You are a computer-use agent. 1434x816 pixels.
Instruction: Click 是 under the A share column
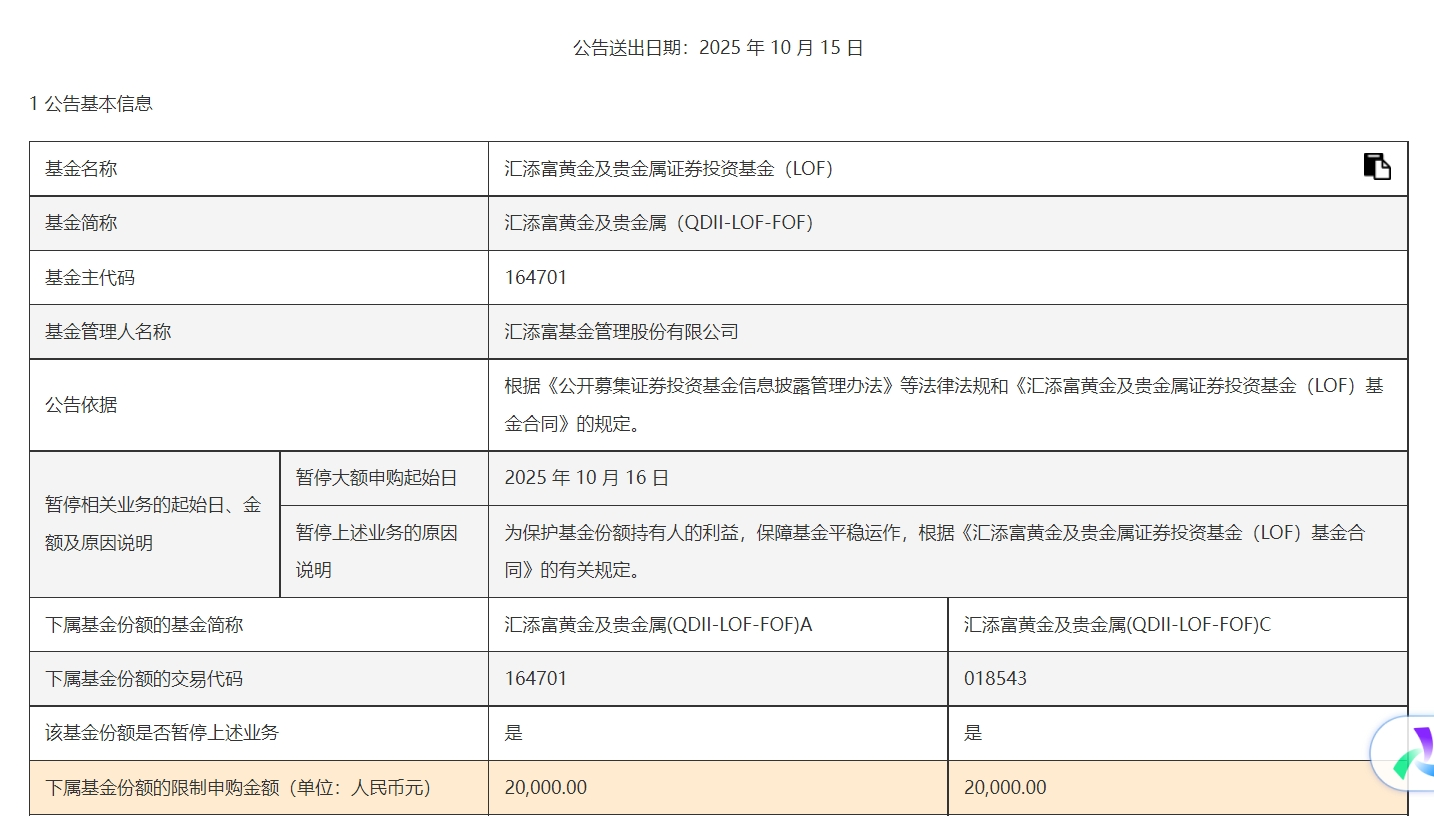(514, 733)
